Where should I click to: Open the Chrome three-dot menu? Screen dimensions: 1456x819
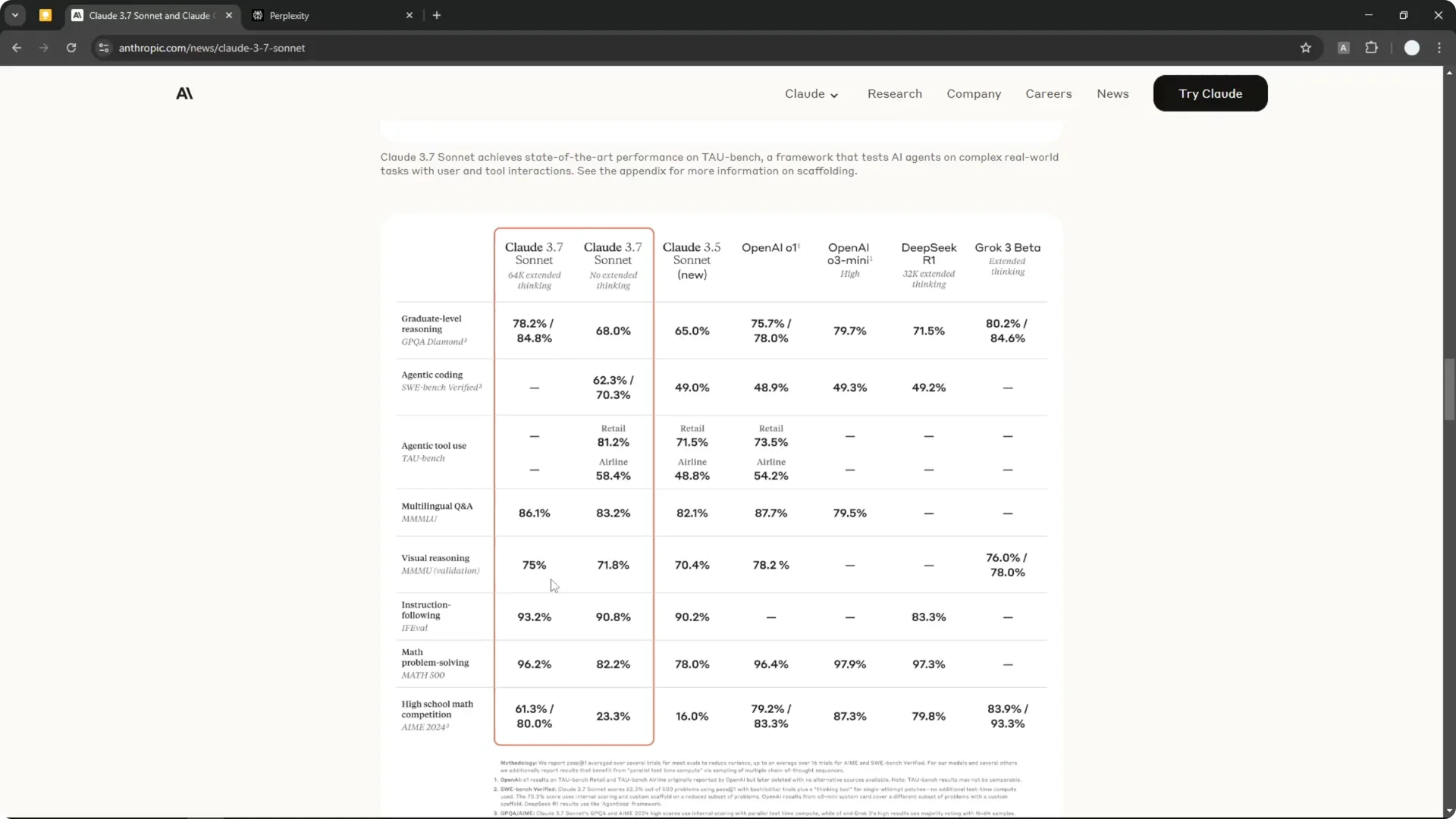(x=1440, y=47)
